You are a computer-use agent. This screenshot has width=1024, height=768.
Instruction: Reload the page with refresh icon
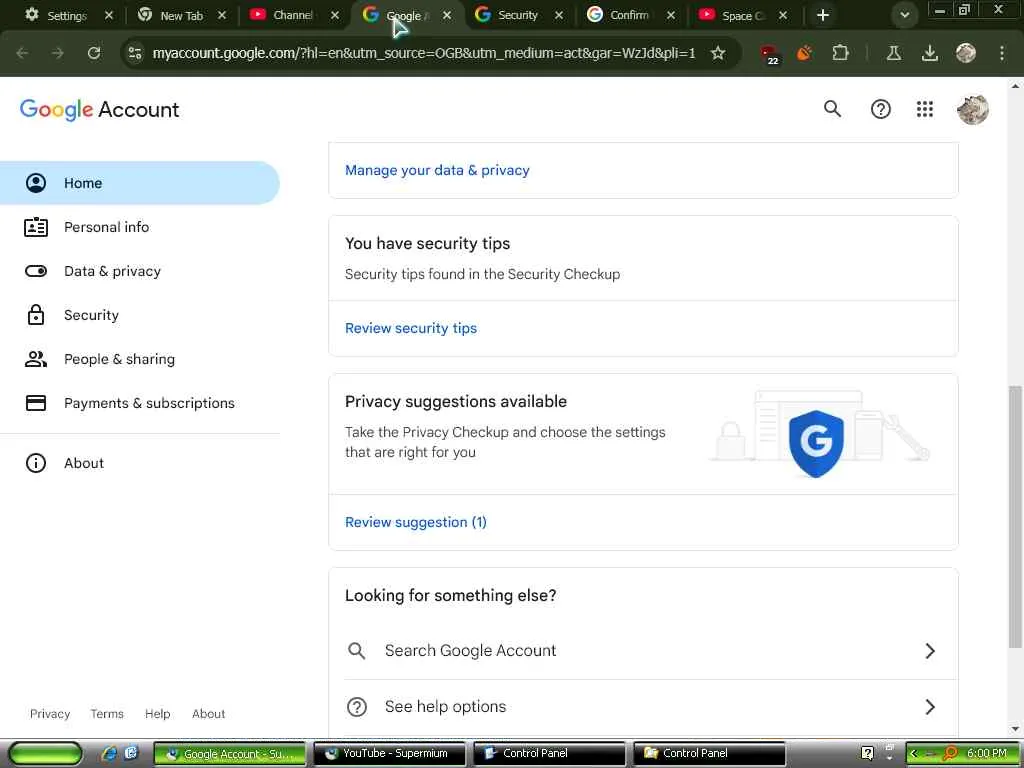pyautogui.click(x=94, y=53)
